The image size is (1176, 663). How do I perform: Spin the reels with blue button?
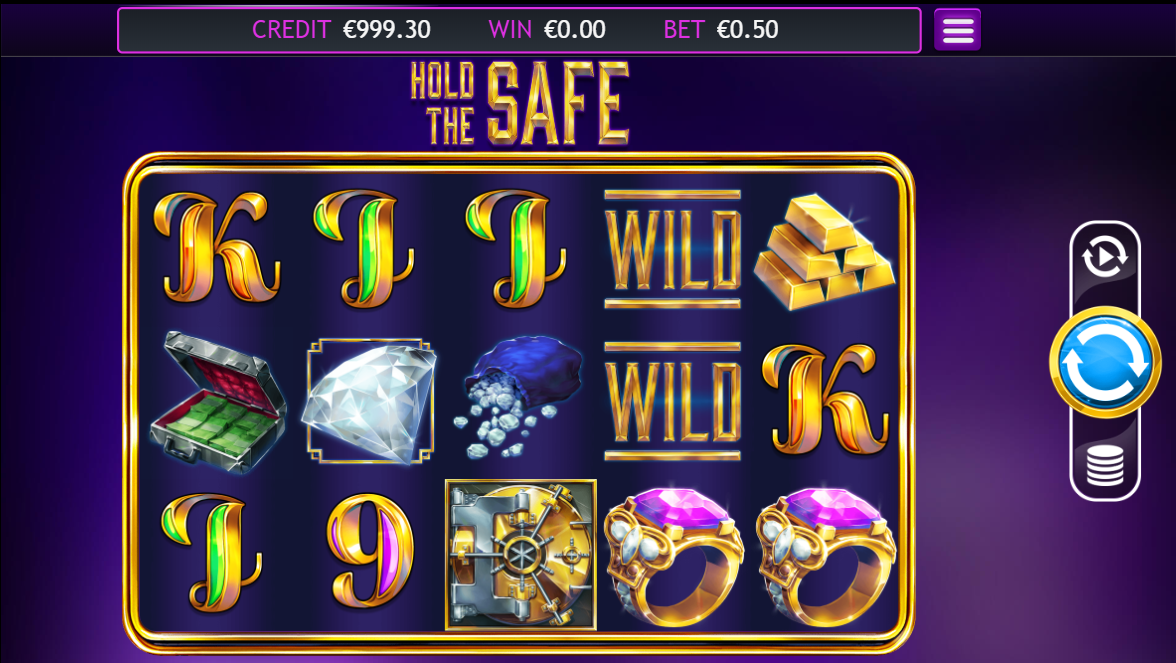point(1105,362)
